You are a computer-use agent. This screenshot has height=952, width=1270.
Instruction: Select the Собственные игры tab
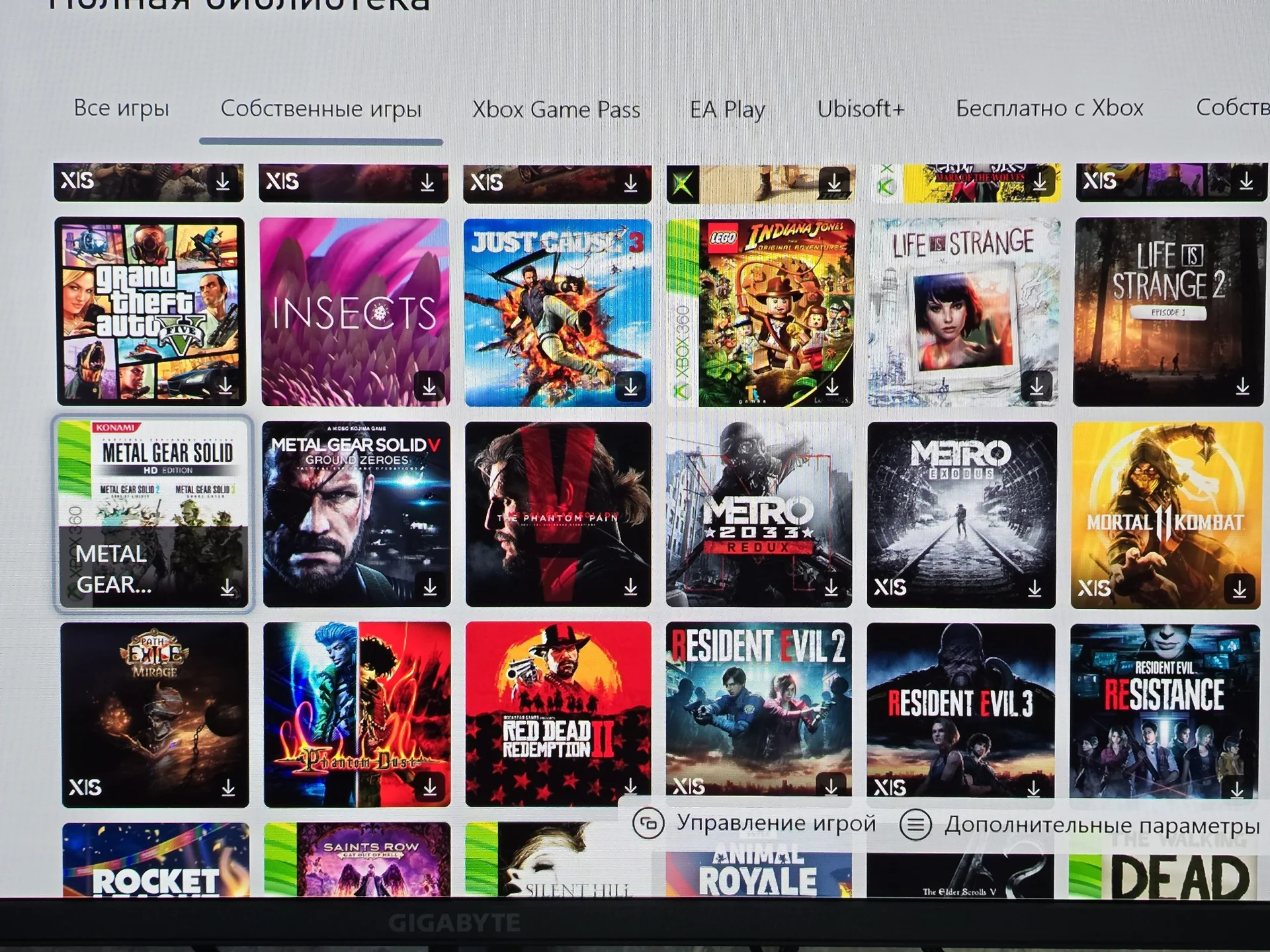(321, 109)
